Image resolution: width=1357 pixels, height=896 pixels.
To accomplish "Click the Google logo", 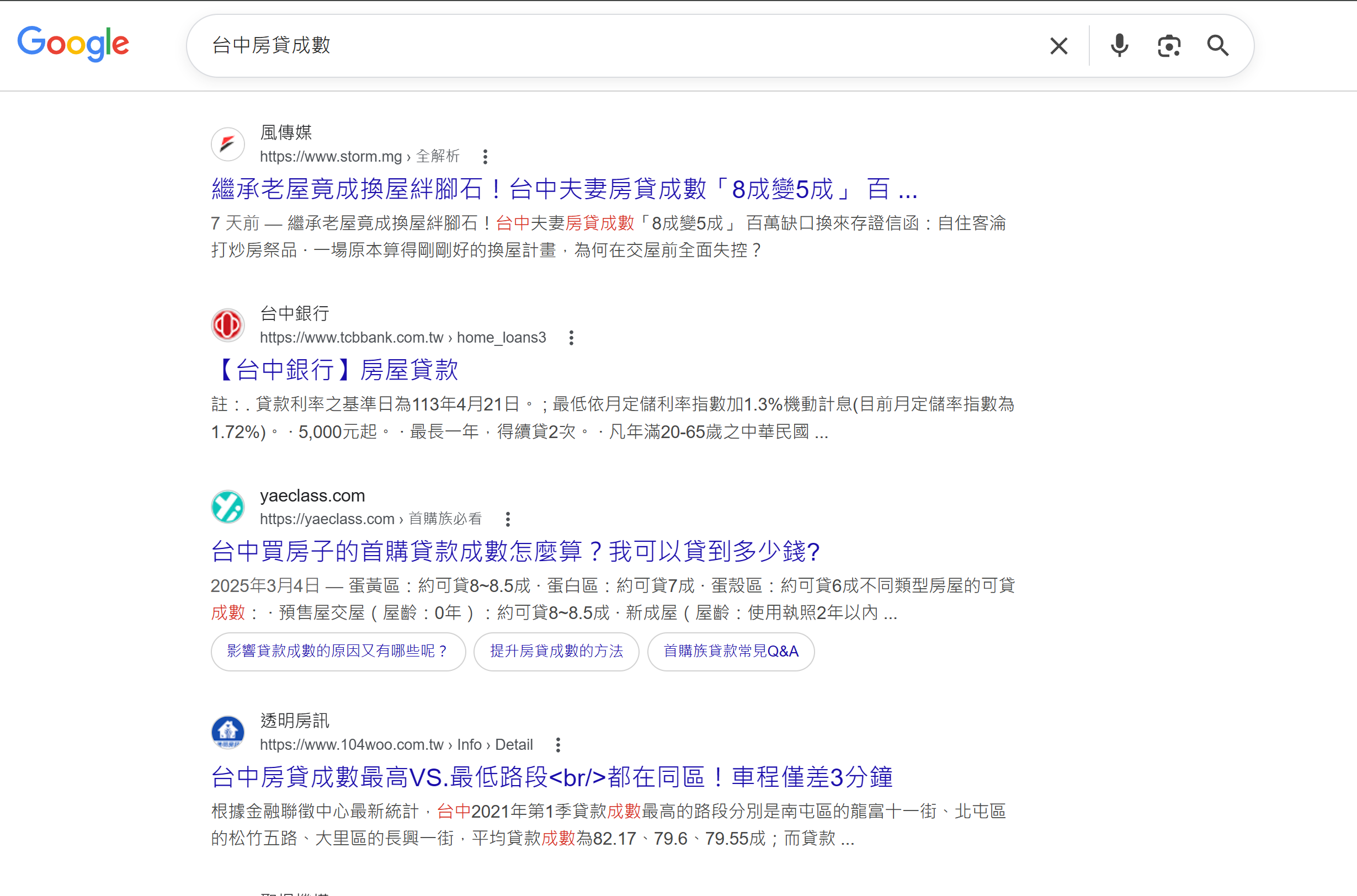I will click(73, 44).
